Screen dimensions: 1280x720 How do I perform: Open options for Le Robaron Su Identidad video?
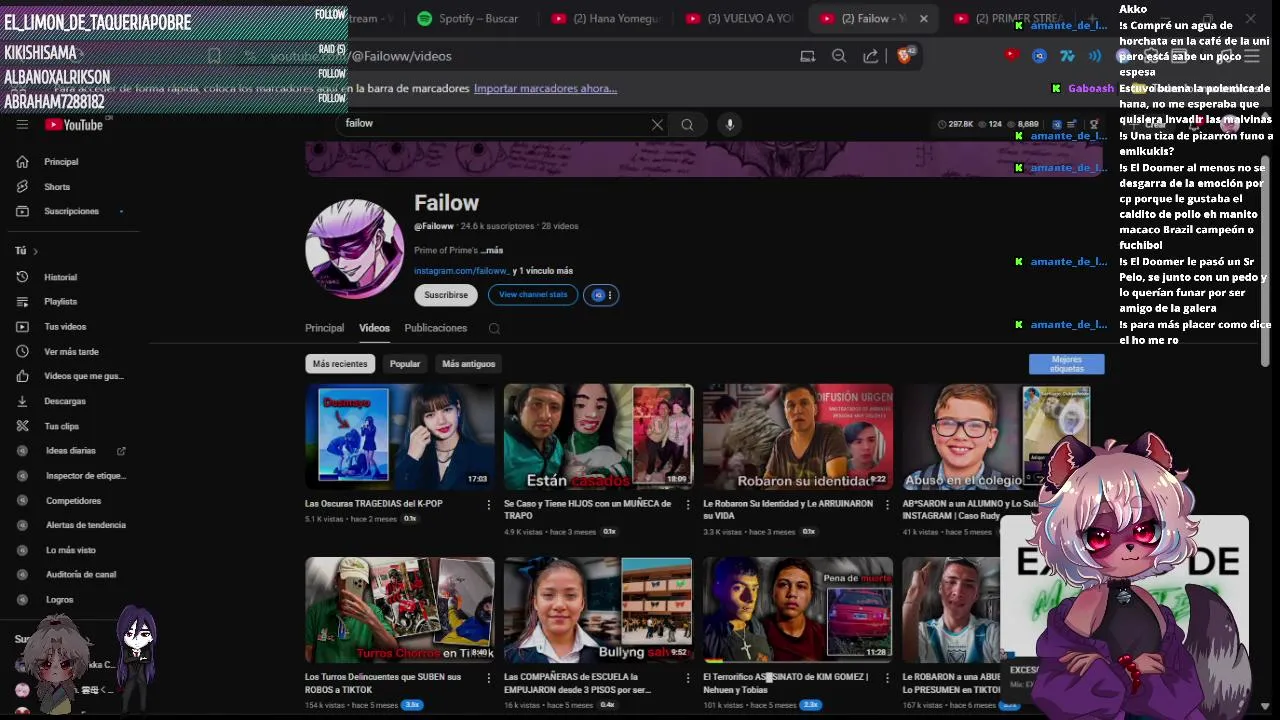tap(886, 505)
